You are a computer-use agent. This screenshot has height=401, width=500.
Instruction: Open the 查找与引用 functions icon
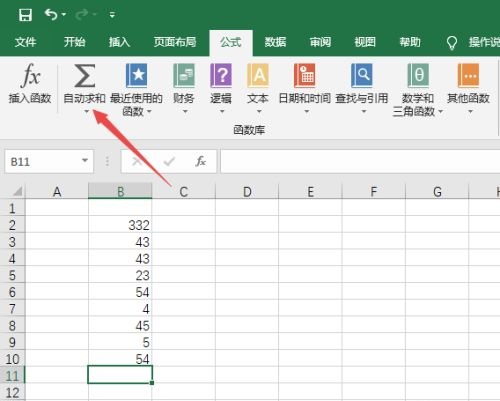tap(362, 76)
